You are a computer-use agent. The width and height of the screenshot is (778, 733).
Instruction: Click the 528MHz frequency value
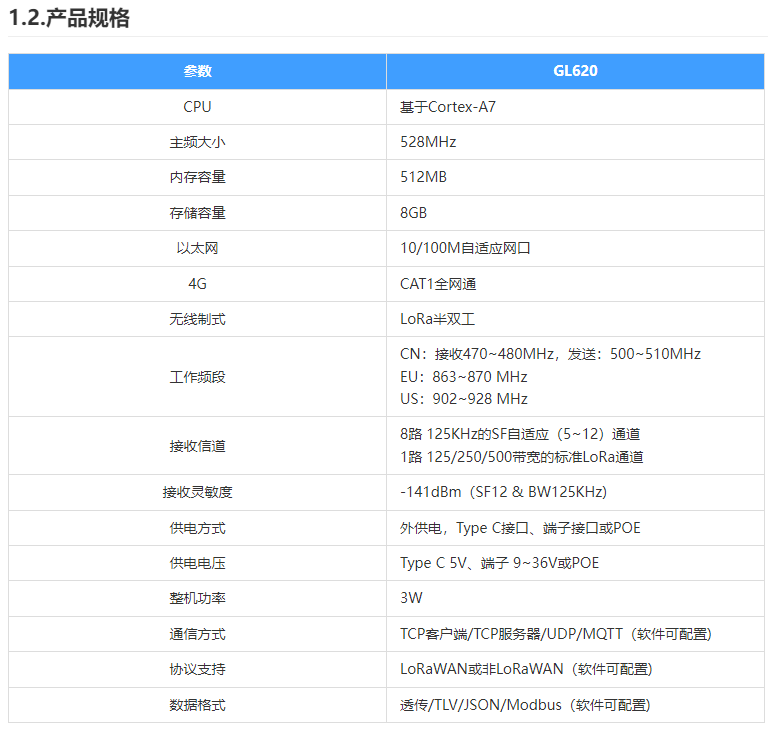pos(428,142)
